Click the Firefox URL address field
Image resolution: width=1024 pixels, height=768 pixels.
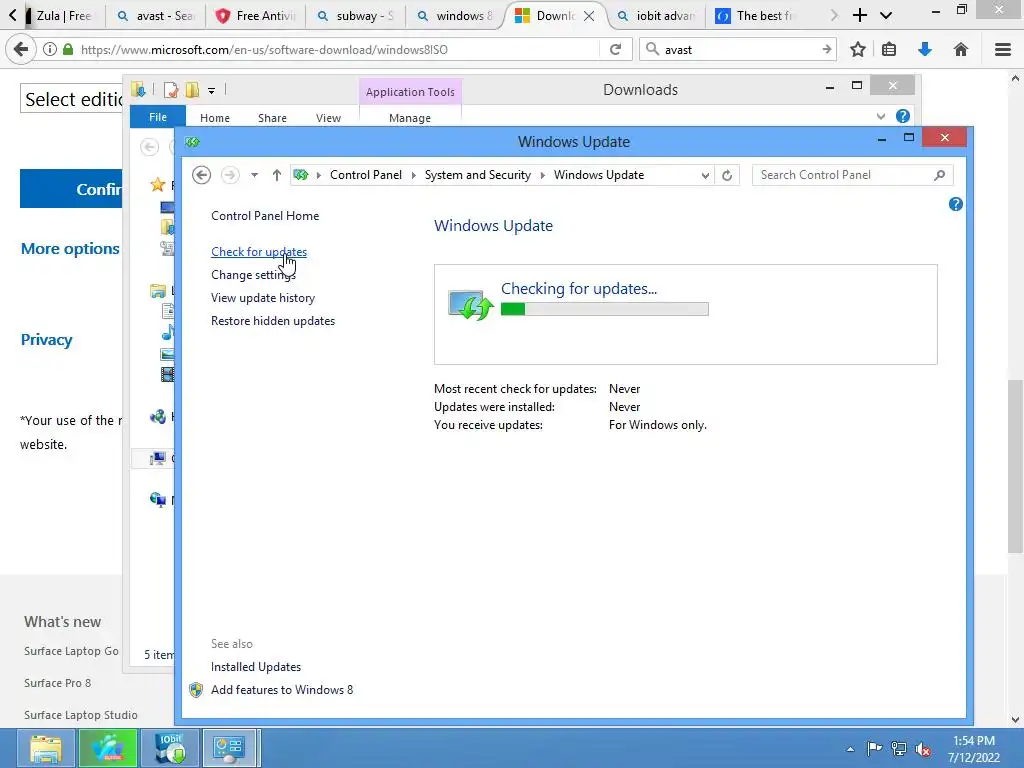pyautogui.click(x=338, y=50)
